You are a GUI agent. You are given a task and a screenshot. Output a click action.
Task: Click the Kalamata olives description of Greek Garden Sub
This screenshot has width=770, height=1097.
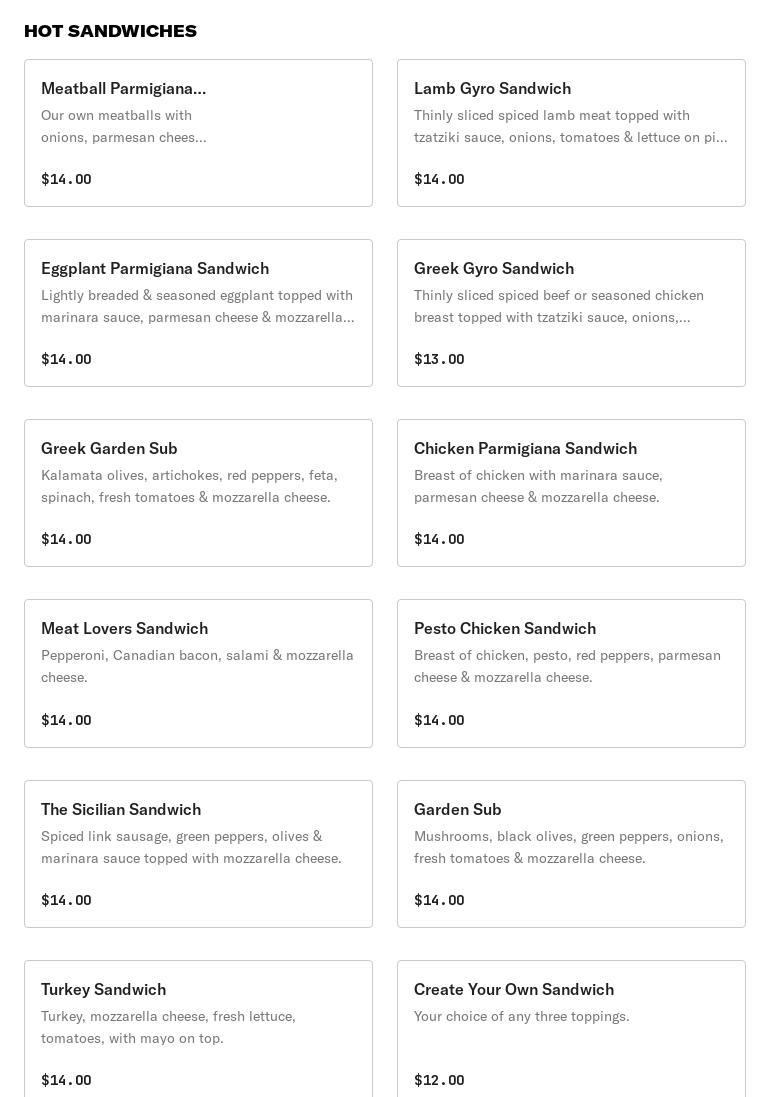189,486
